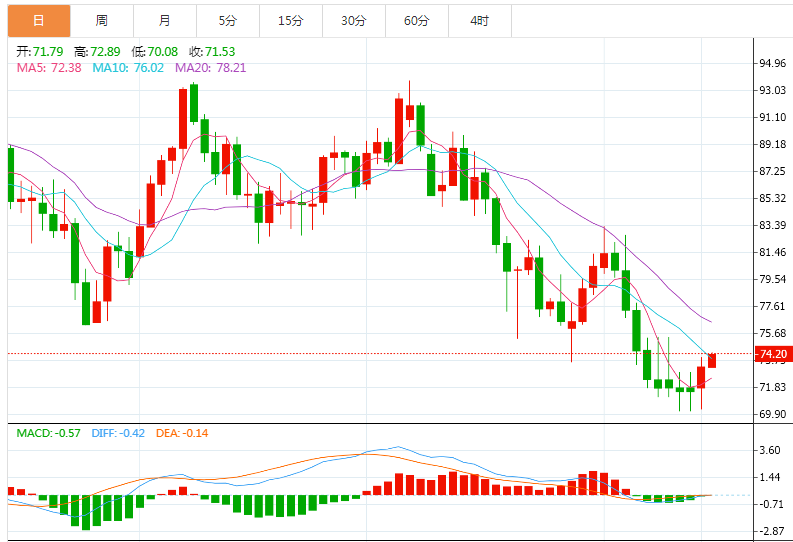Click the 79.54 price axis label
Viewport: 793px width, 542px height.
coord(773,279)
